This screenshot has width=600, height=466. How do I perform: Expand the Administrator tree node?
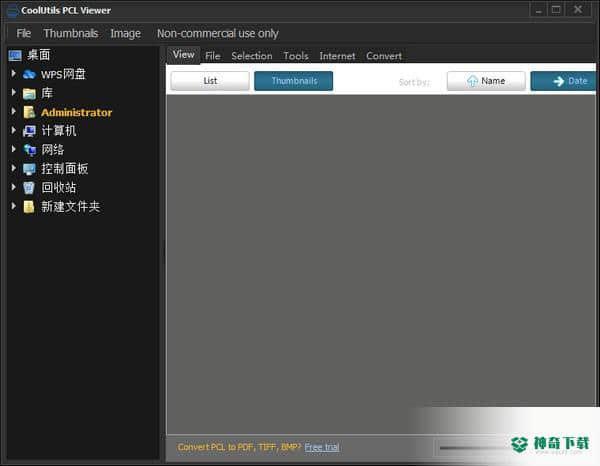point(14,111)
